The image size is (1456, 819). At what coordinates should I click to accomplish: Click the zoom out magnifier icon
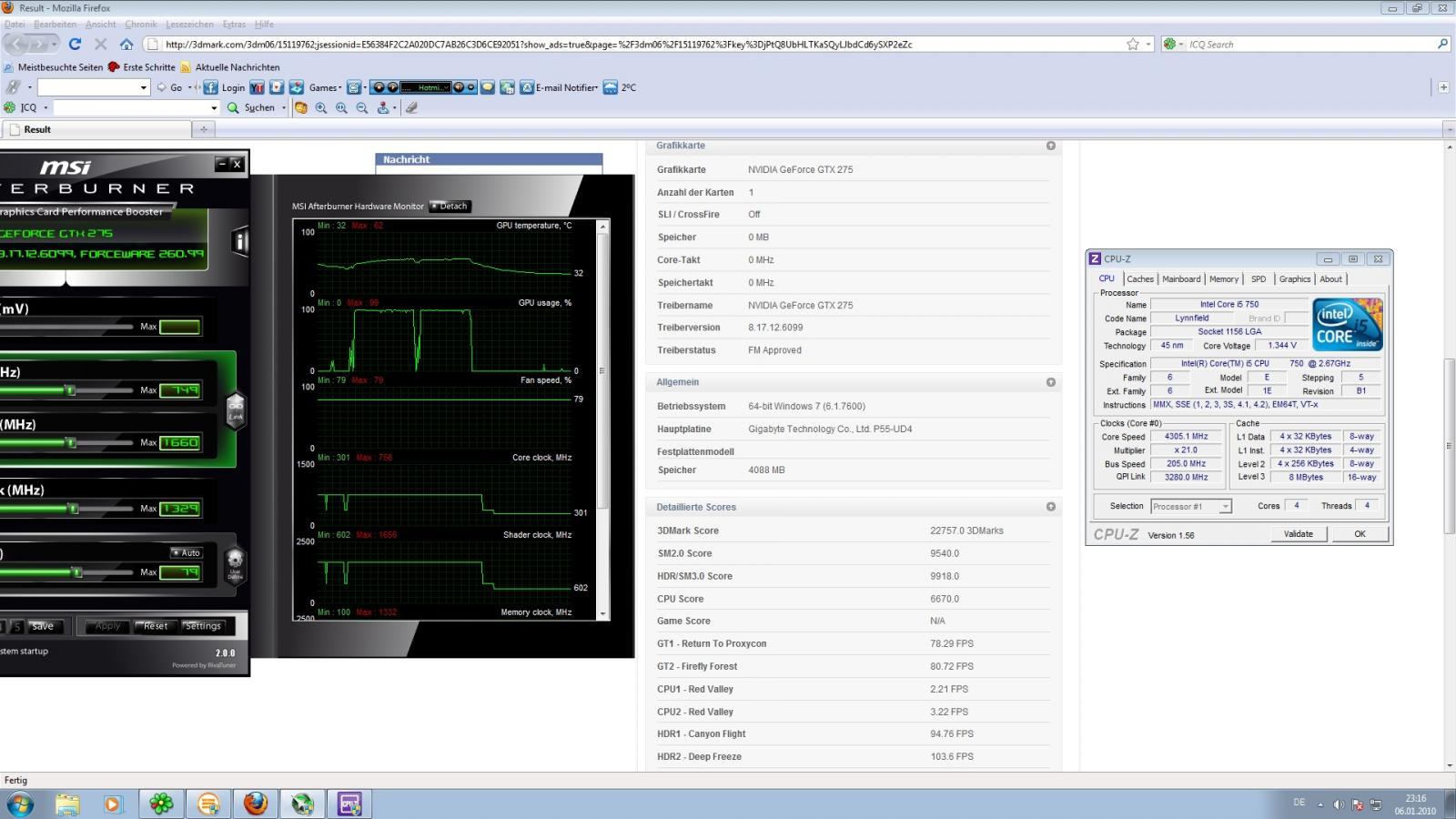[x=361, y=107]
